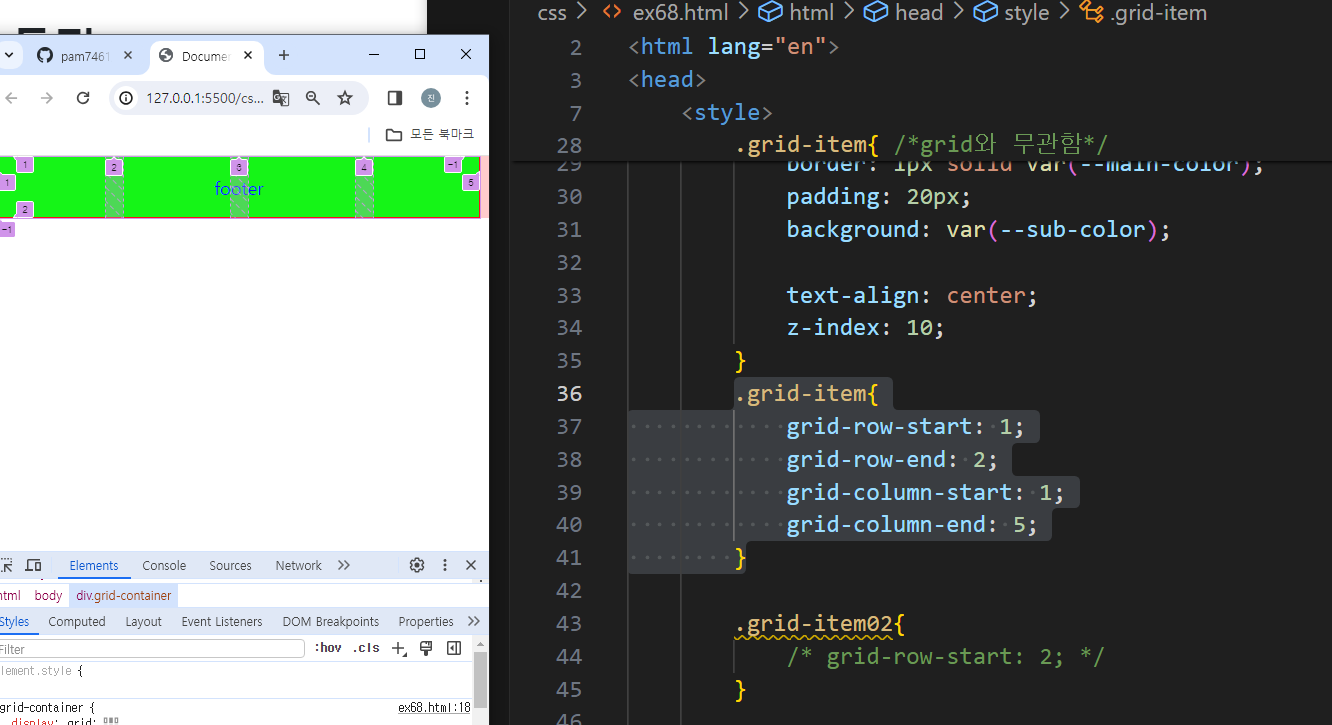Open DevTools settings gear
Viewport: 1332px width, 725px height.
(417, 565)
